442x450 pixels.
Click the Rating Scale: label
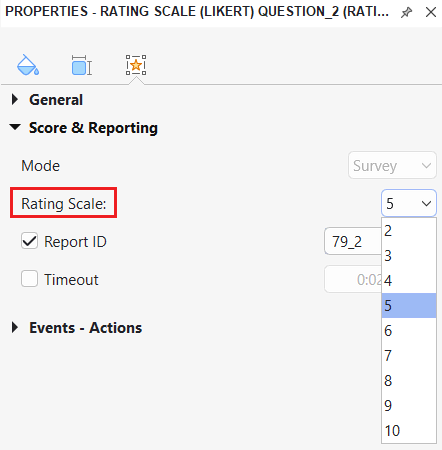[x=64, y=203]
